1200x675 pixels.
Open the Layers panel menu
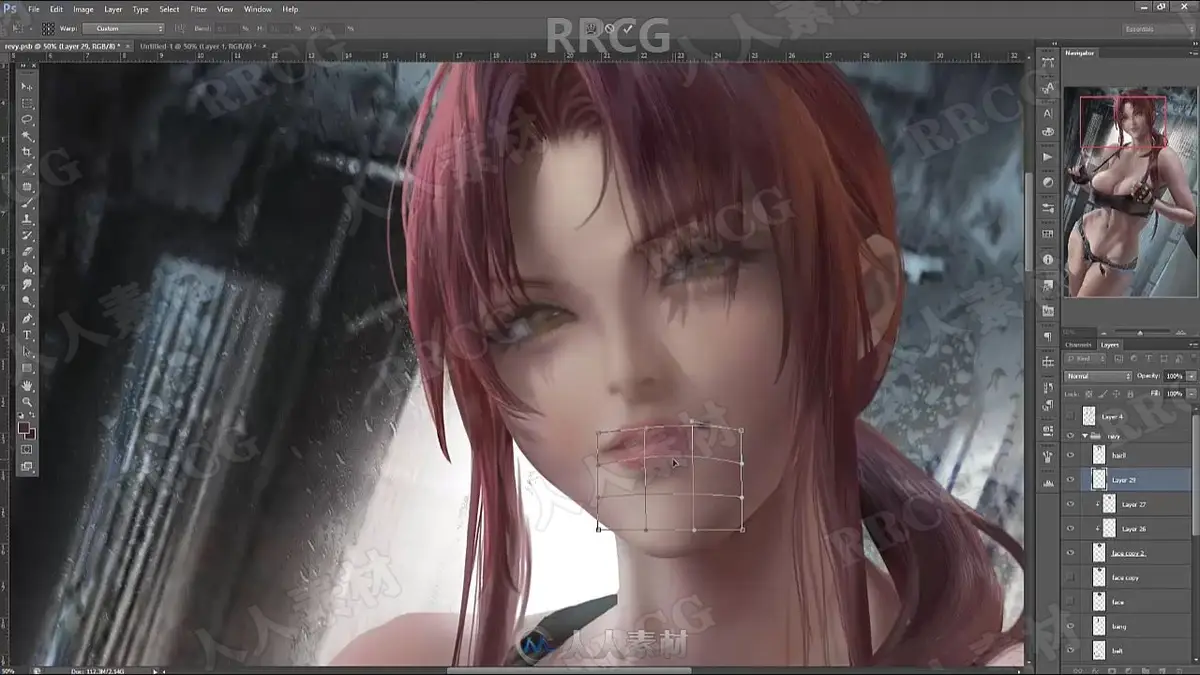click(1192, 345)
